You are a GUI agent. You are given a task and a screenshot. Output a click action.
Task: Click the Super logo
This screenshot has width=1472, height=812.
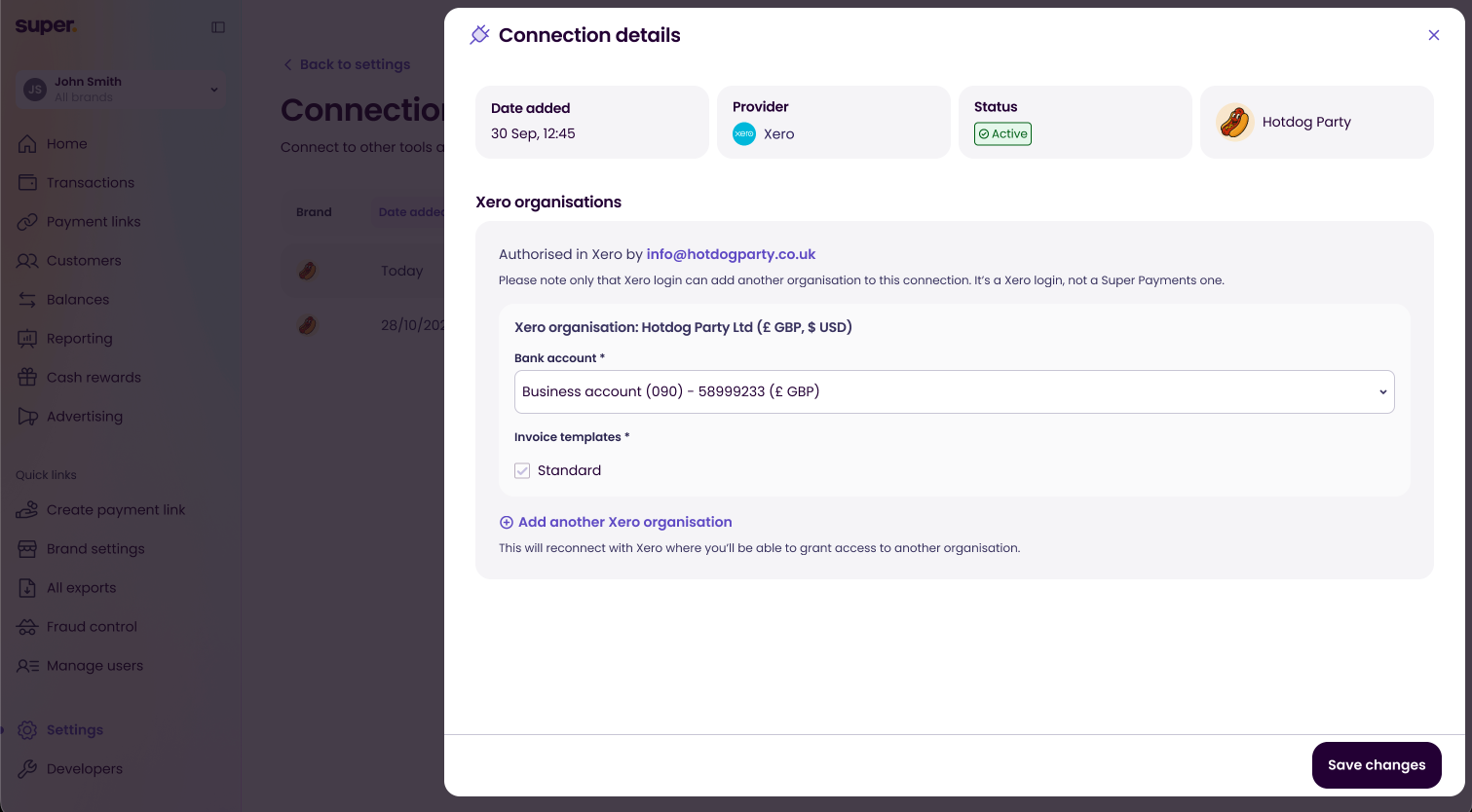click(x=46, y=26)
